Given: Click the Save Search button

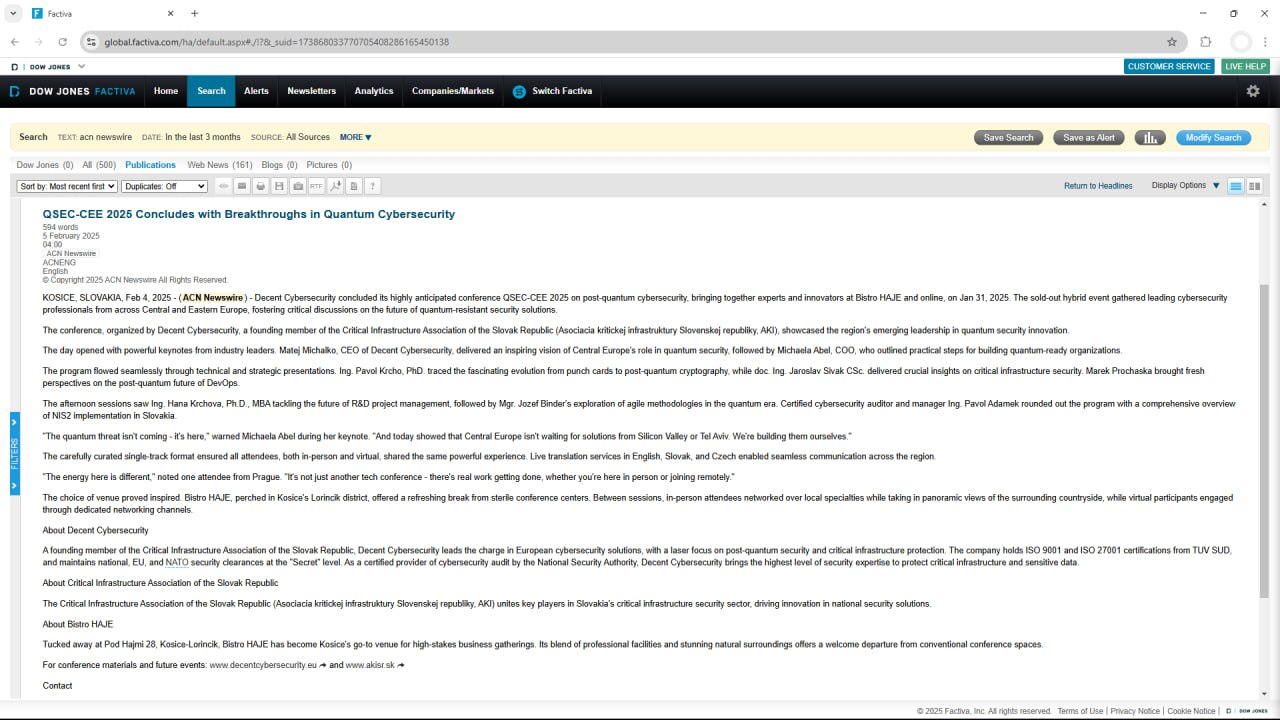Looking at the screenshot, I should pos(1008,138).
